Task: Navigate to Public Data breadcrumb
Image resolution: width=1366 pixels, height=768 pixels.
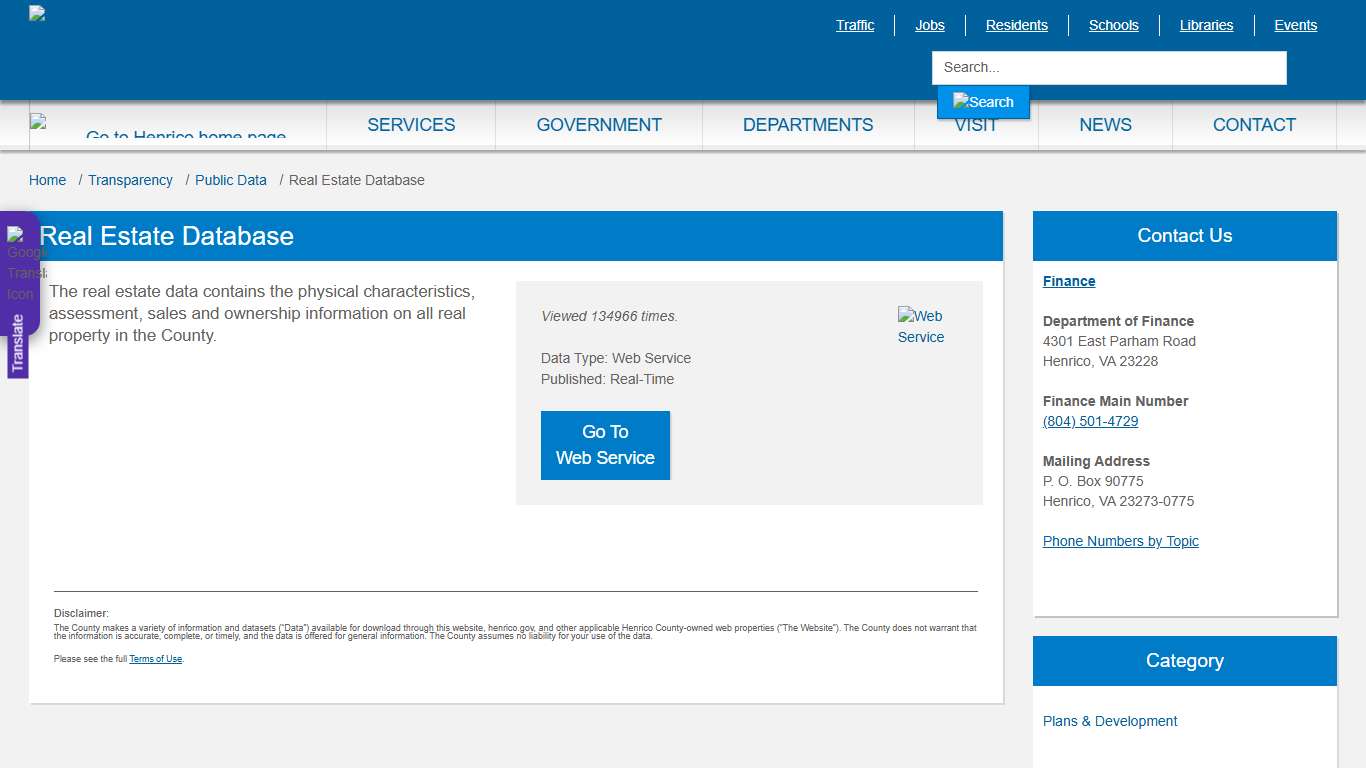Action: pyautogui.click(x=231, y=180)
